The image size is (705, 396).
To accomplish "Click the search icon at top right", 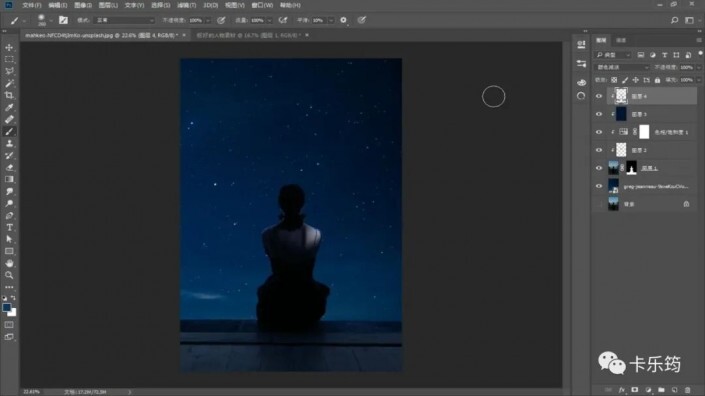I will click(674, 20).
